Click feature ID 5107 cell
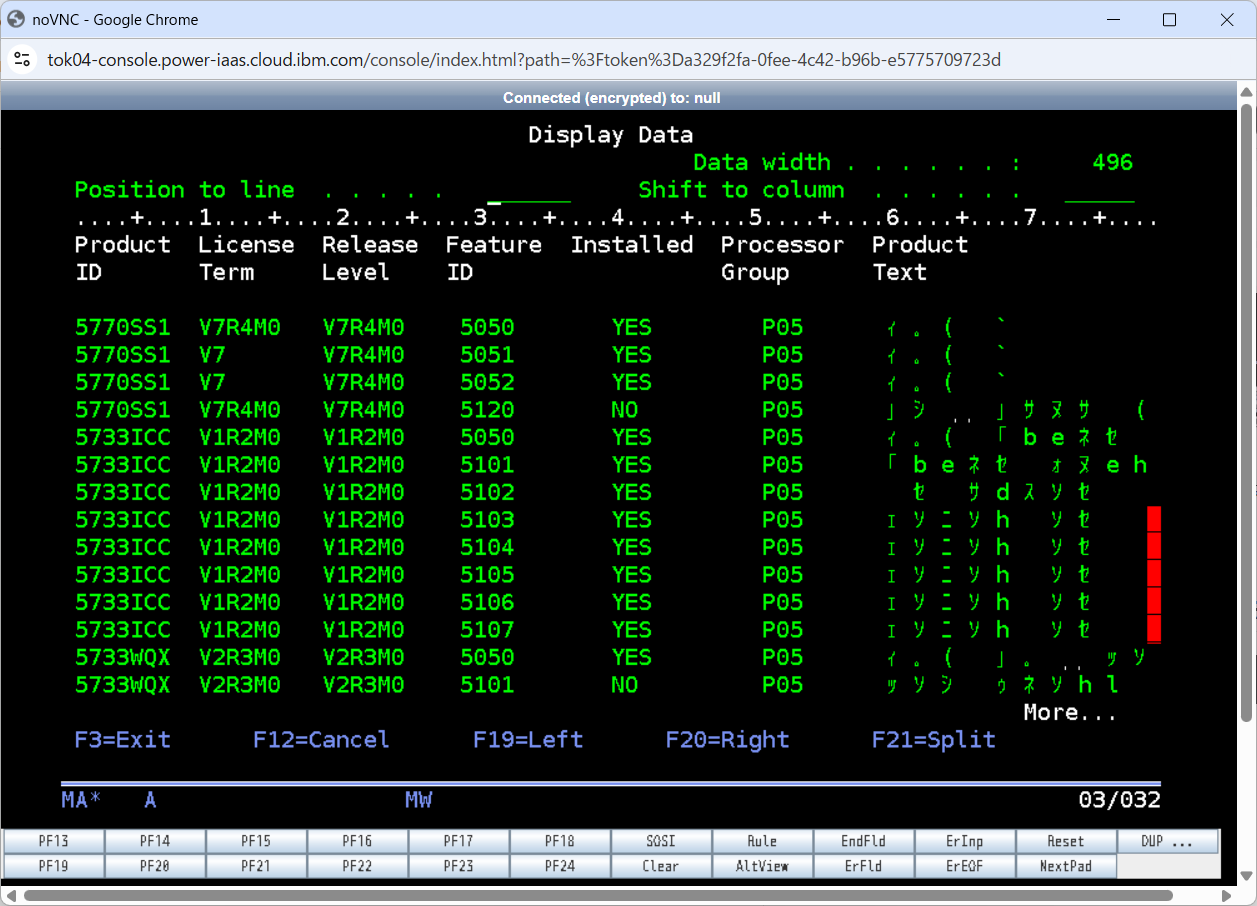 [x=487, y=630]
